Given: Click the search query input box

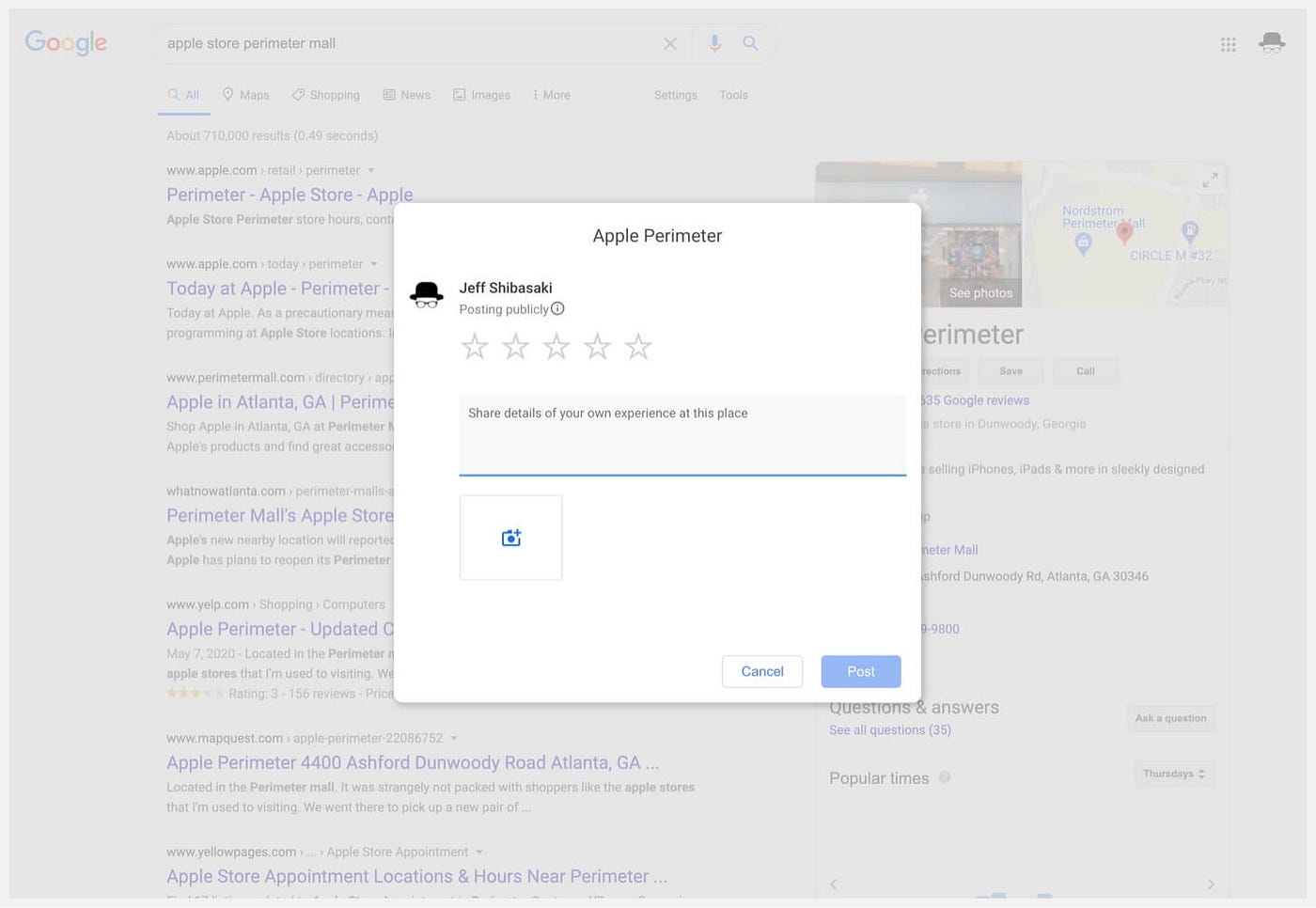Looking at the screenshot, I should click(409, 43).
